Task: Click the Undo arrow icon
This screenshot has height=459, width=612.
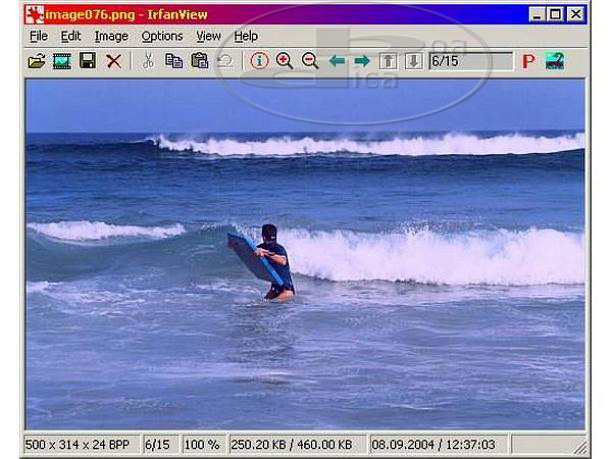Action: (225, 61)
